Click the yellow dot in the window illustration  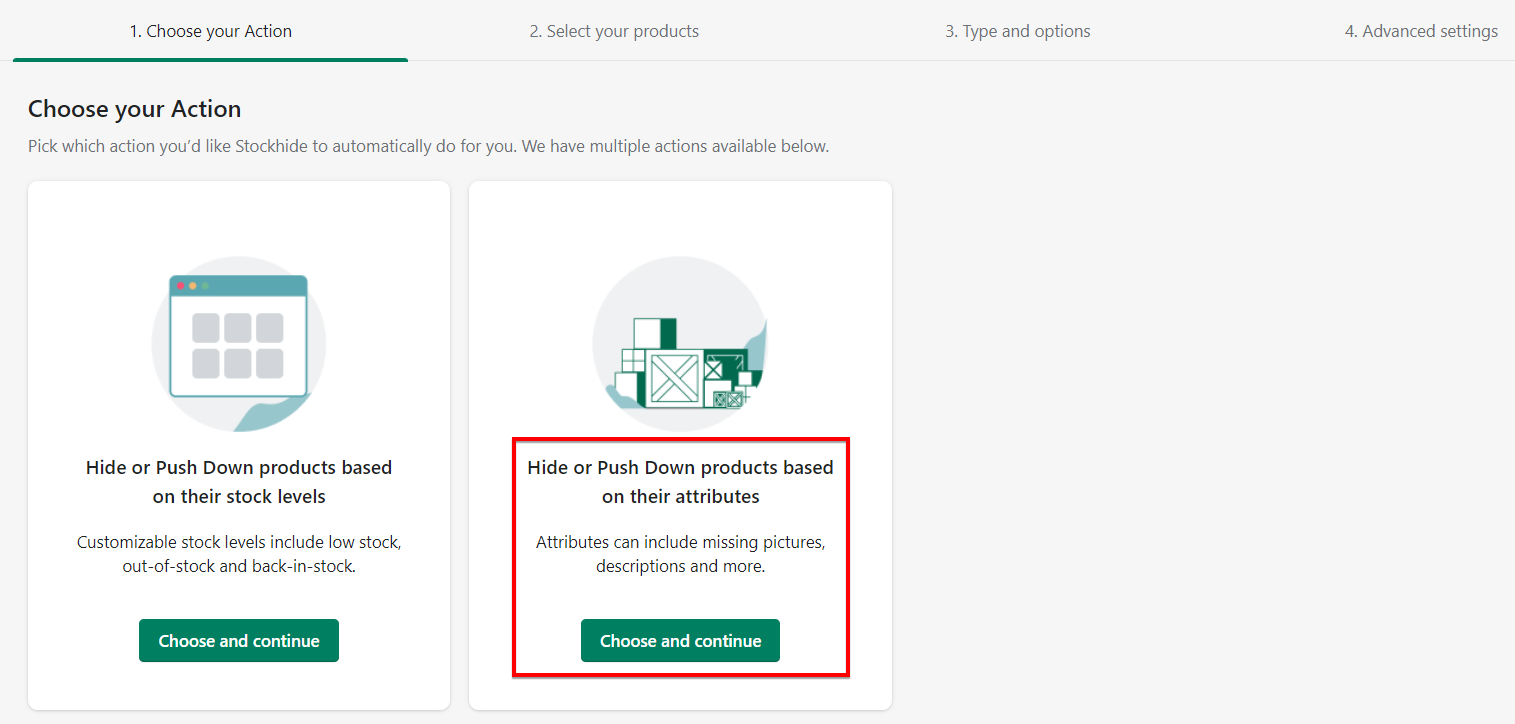pyautogui.click(x=193, y=286)
